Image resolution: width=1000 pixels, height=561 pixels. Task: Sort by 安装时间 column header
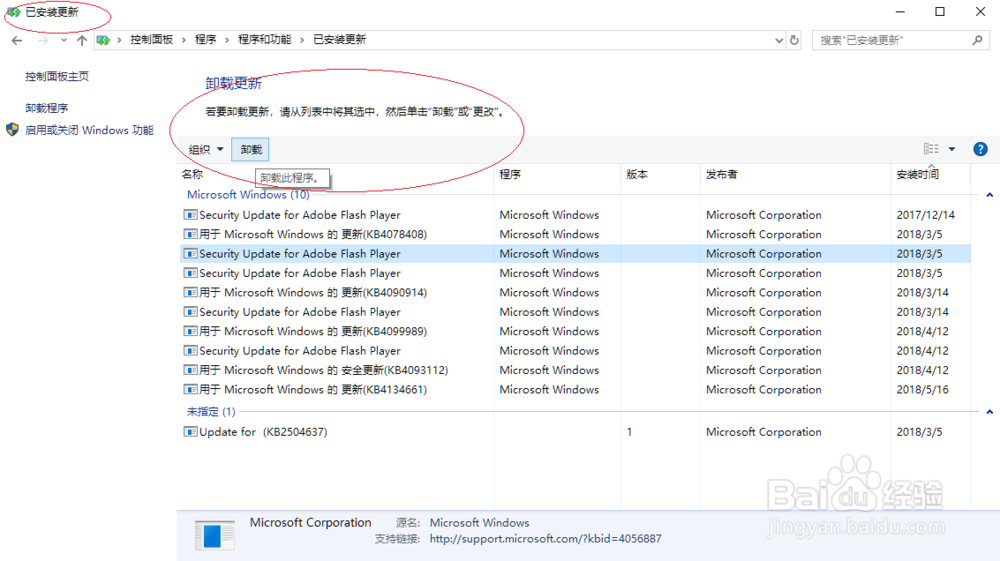pyautogui.click(x=918, y=174)
